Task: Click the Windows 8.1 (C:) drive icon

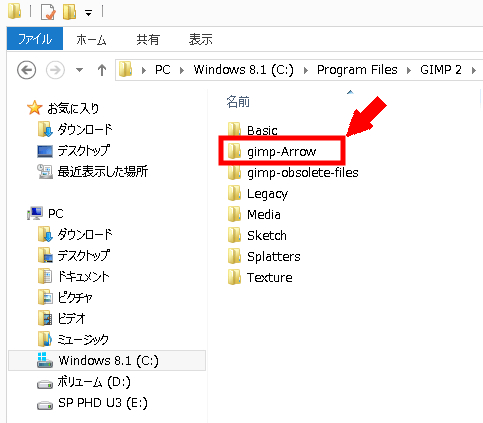Action: point(45,360)
